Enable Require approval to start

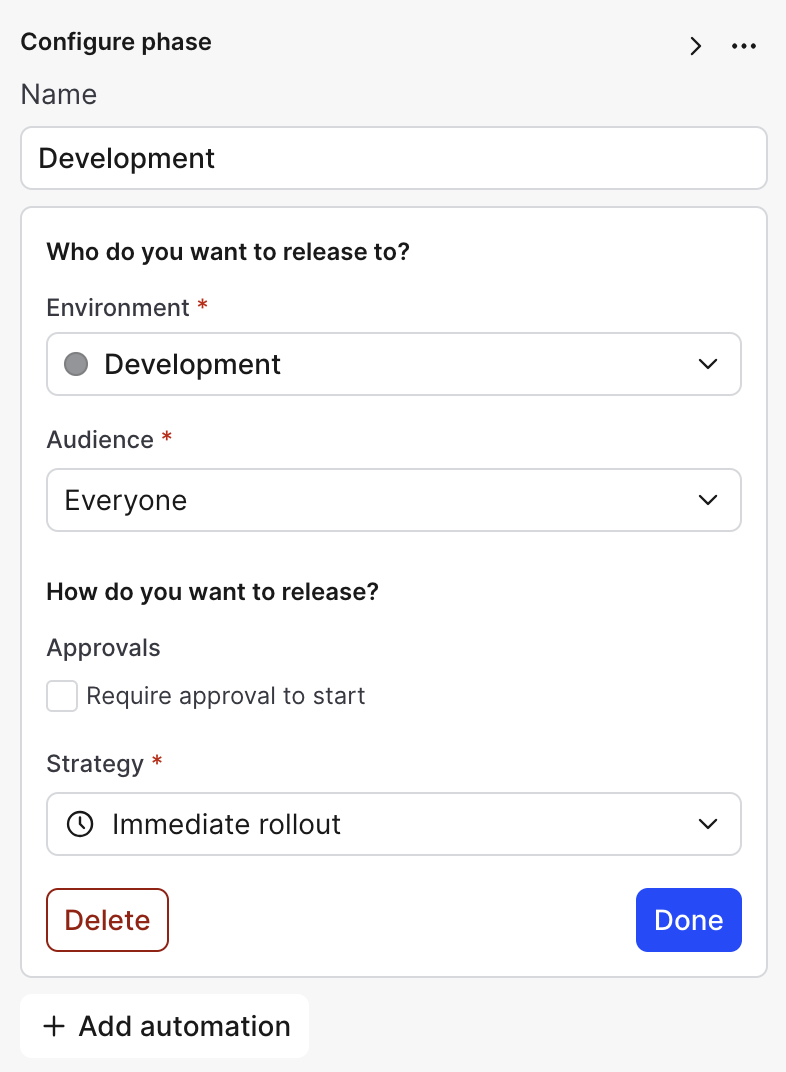click(61, 696)
